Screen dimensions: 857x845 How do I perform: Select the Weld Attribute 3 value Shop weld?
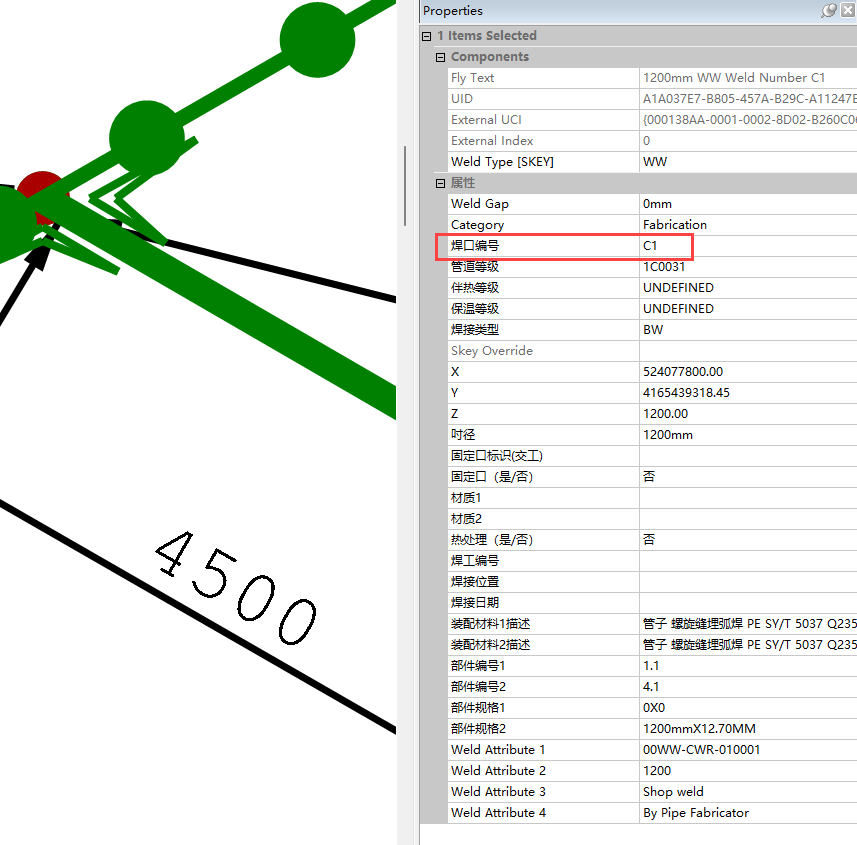[x=747, y=792]
